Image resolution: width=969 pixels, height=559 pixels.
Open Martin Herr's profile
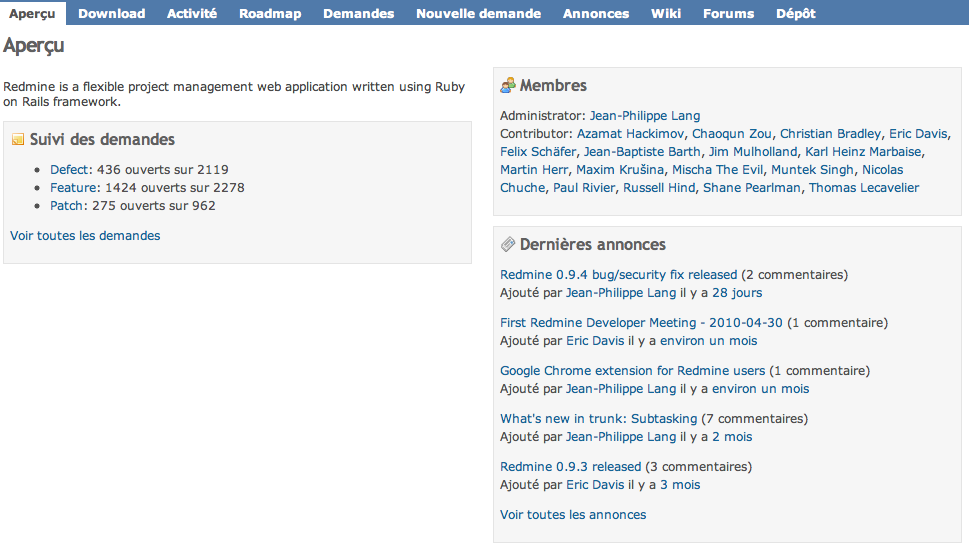[534, 169]
